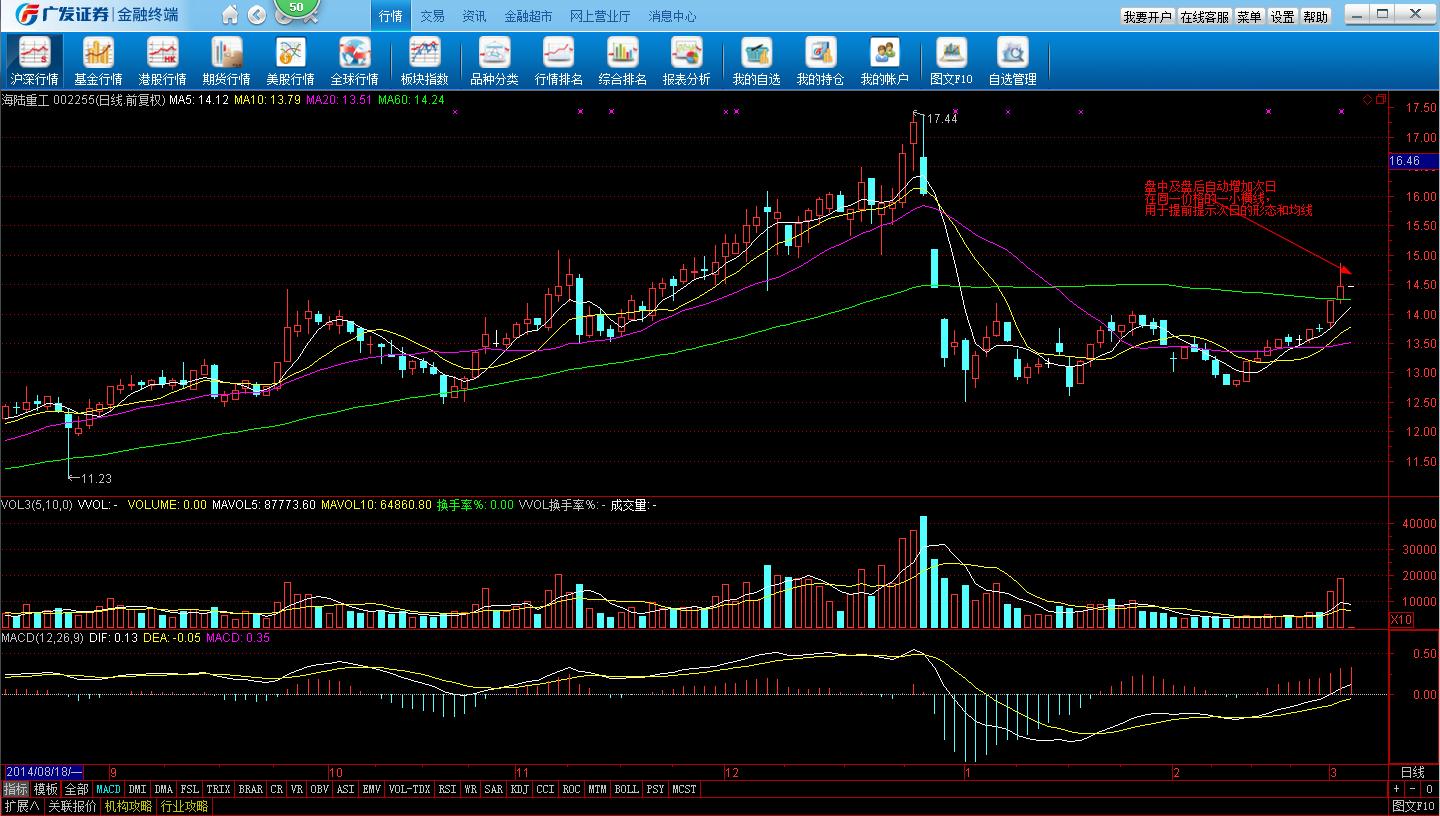This screenshot has height=816, width=1440.
Task: Select the 板块指数 sector index icon
Action: tap(424, 61)
